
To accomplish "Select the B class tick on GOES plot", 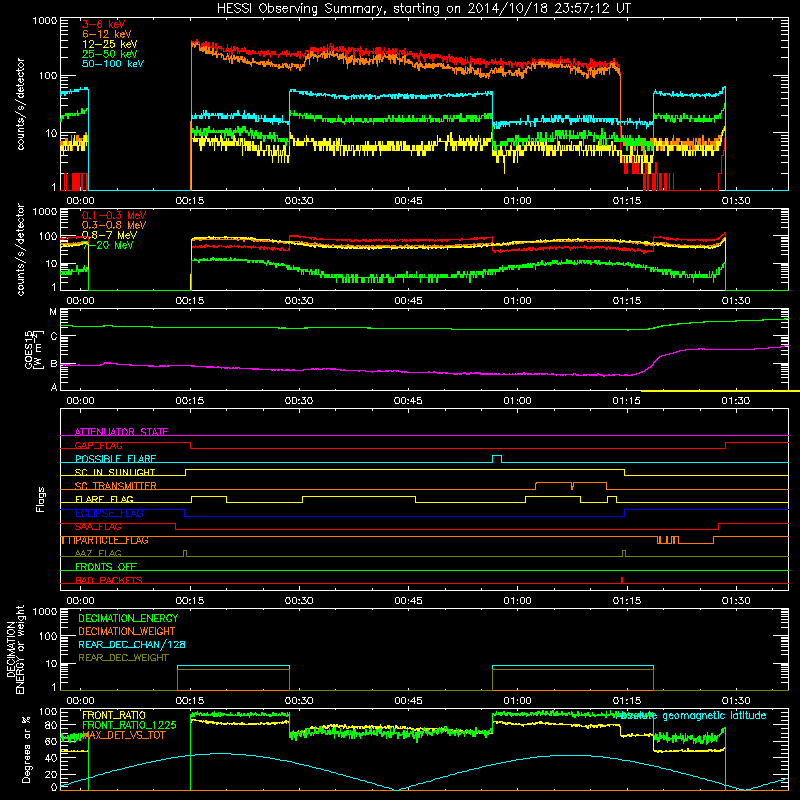I will tap(54, 364).
